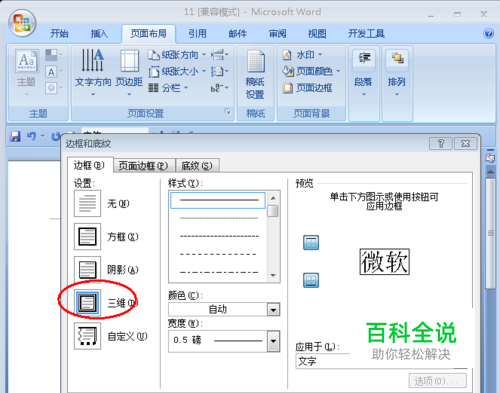Screen dimensions: 500x393
Task: Open theme fonts dropdown
Action: (x=53, y=72)
